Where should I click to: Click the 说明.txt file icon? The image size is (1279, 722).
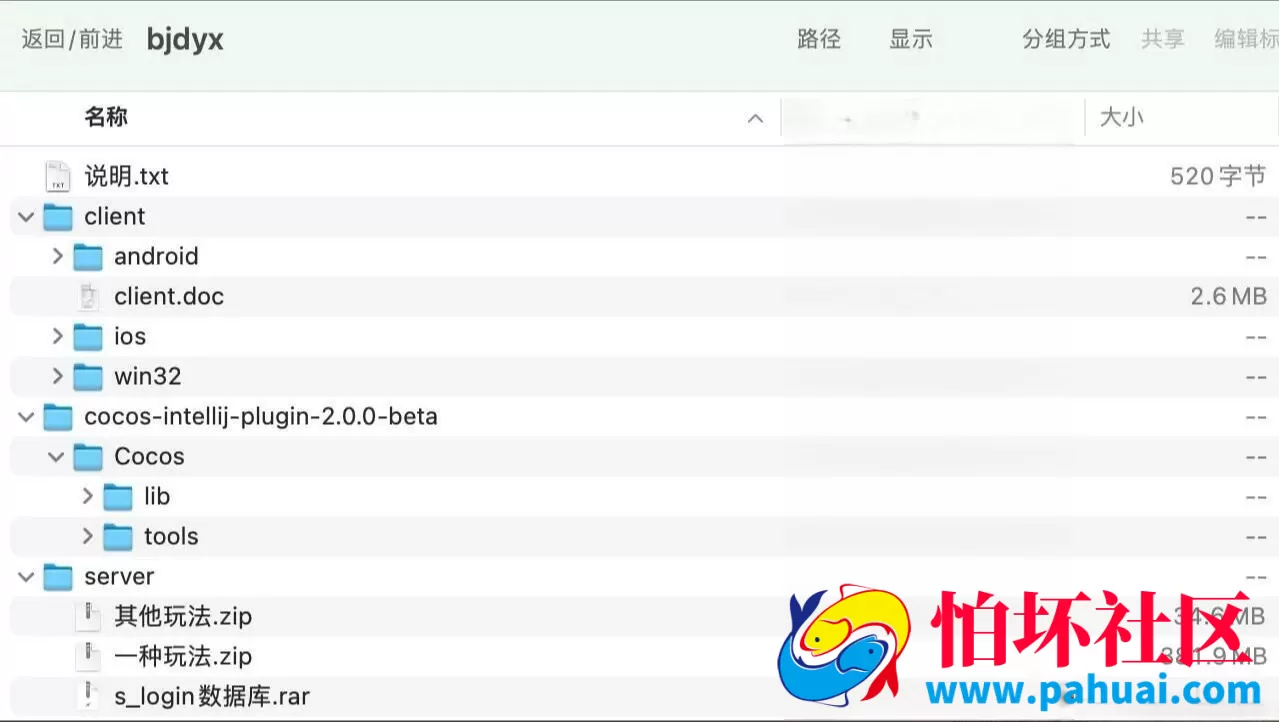[x=58, y=177]
